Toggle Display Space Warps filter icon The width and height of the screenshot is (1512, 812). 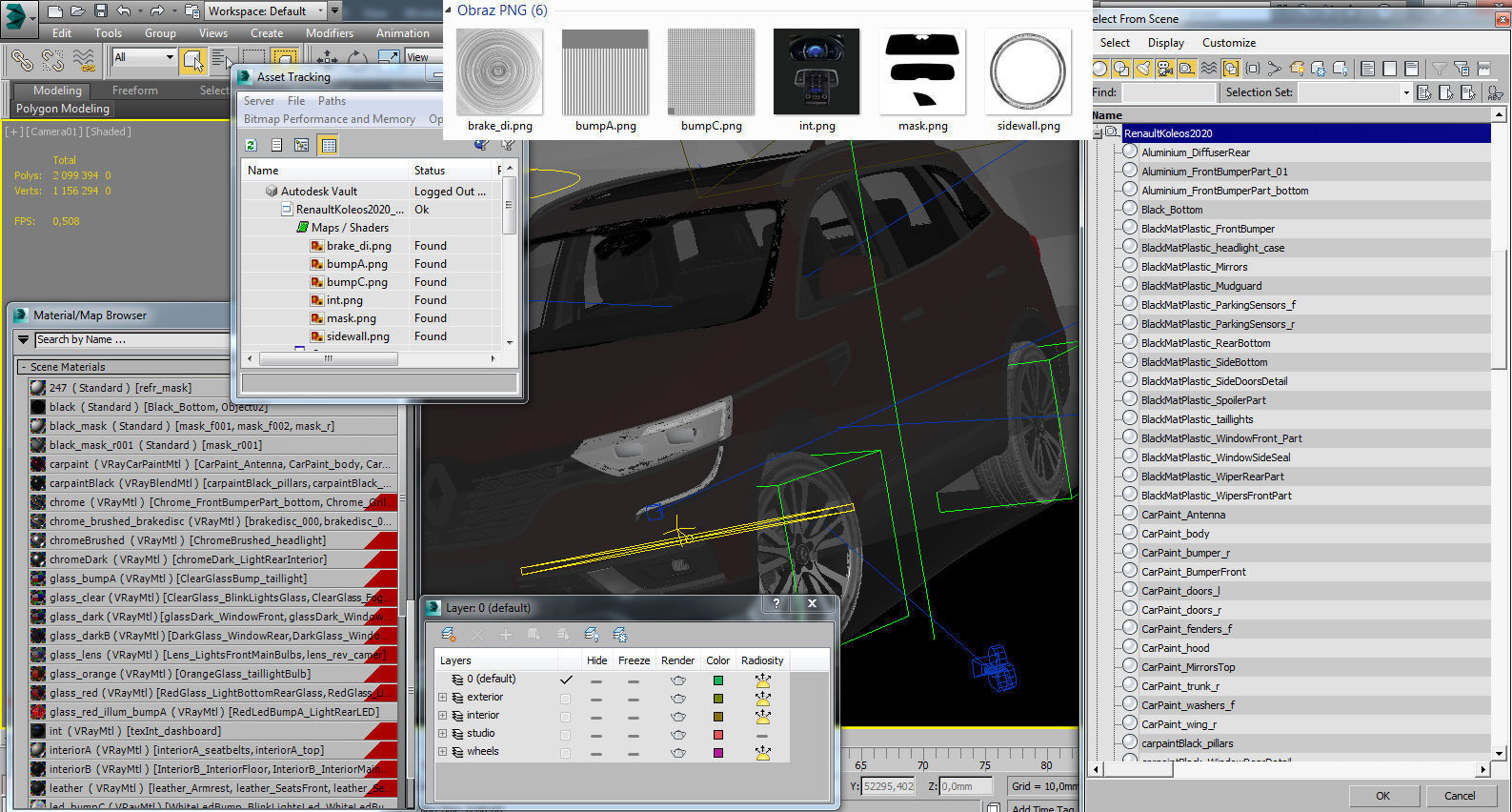tap(1209, 69)
